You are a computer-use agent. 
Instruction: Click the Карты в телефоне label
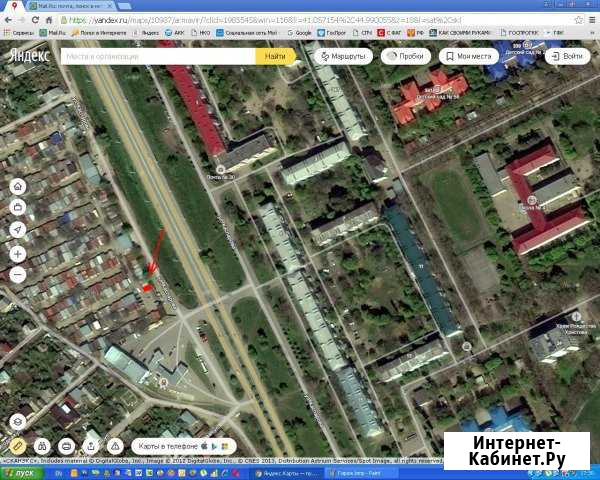168,446
